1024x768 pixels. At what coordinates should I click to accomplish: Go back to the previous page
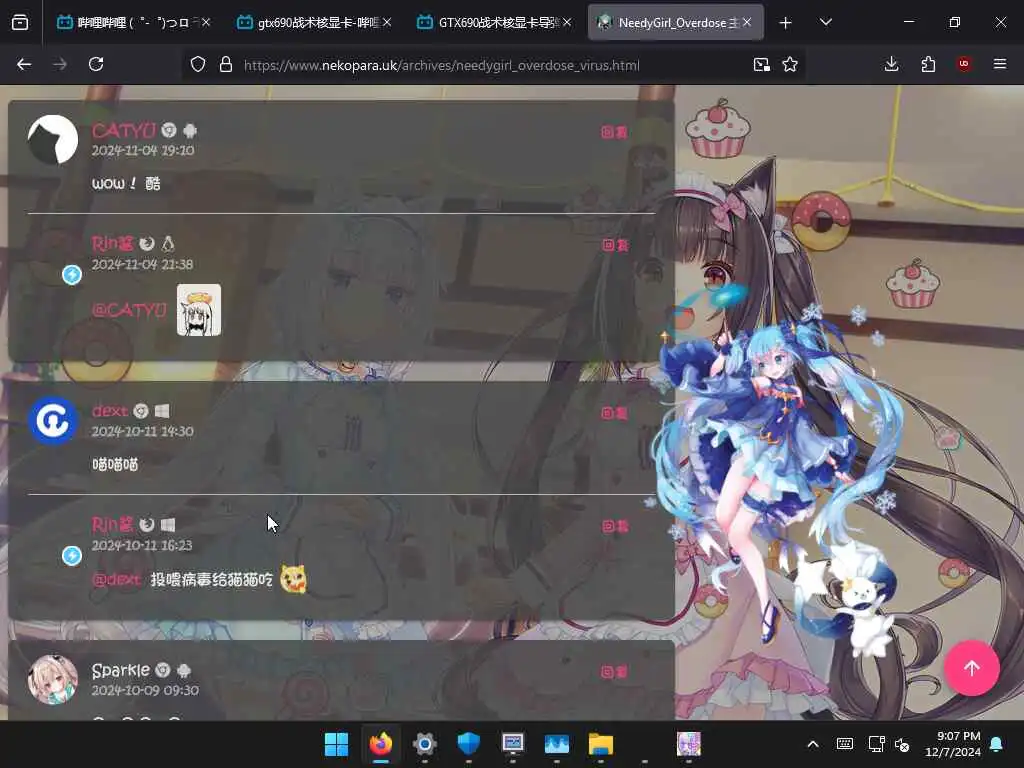click(x=24, y=64)
